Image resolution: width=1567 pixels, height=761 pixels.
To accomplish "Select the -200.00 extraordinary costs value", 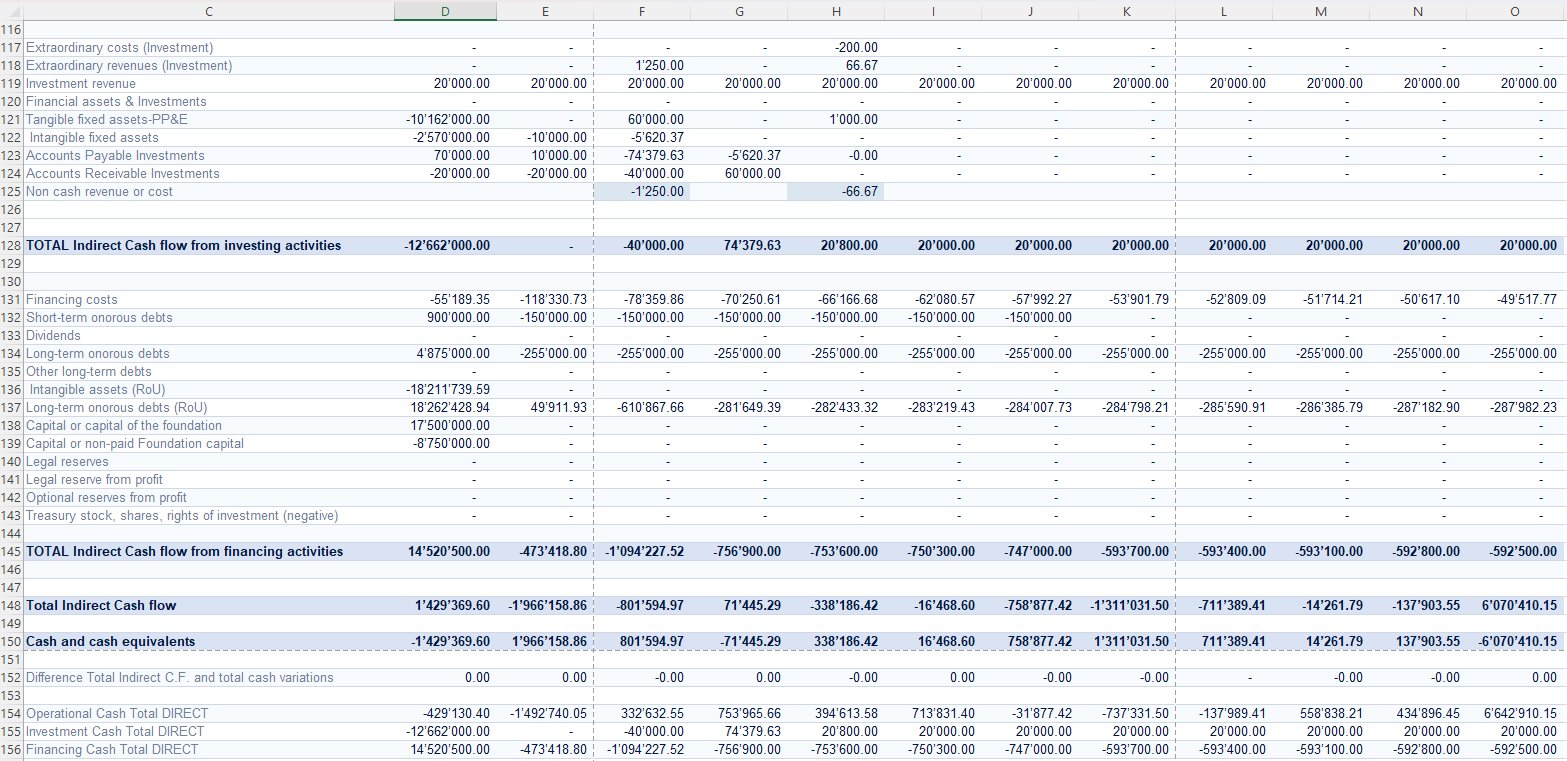I will 835,47.
